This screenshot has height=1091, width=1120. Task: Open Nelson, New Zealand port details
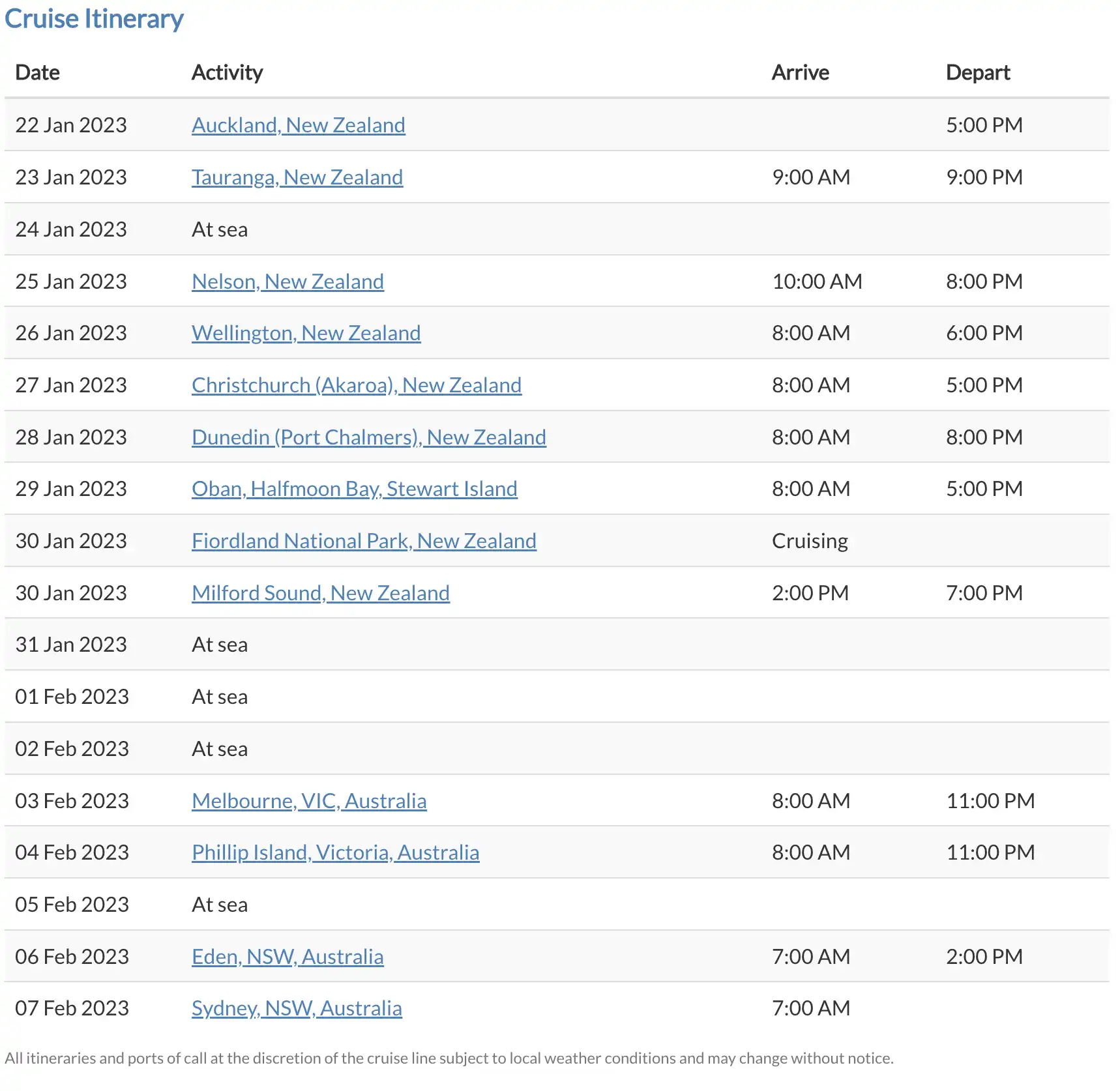pos(287,282)
